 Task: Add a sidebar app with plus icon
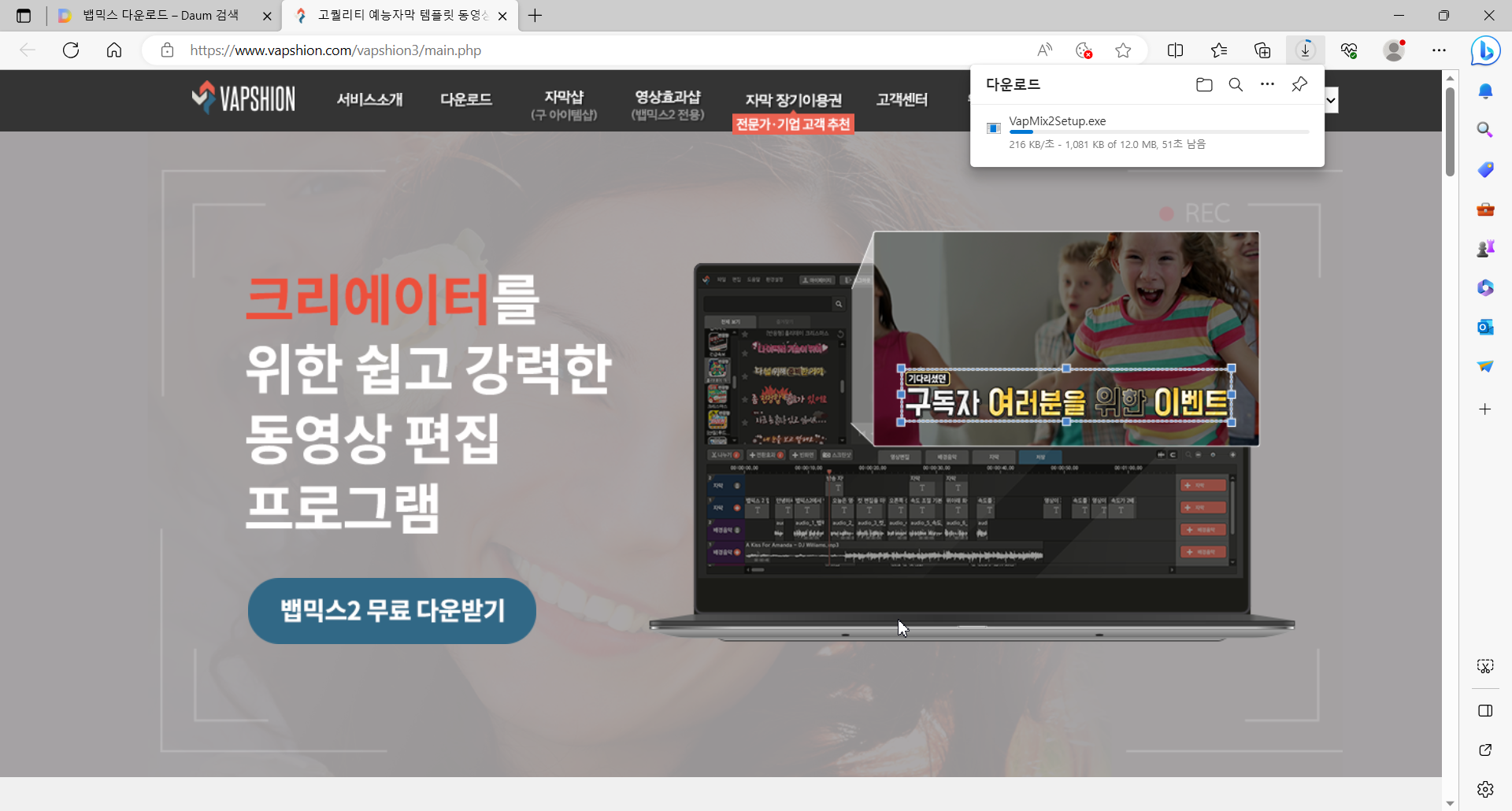pos(1485,409)
